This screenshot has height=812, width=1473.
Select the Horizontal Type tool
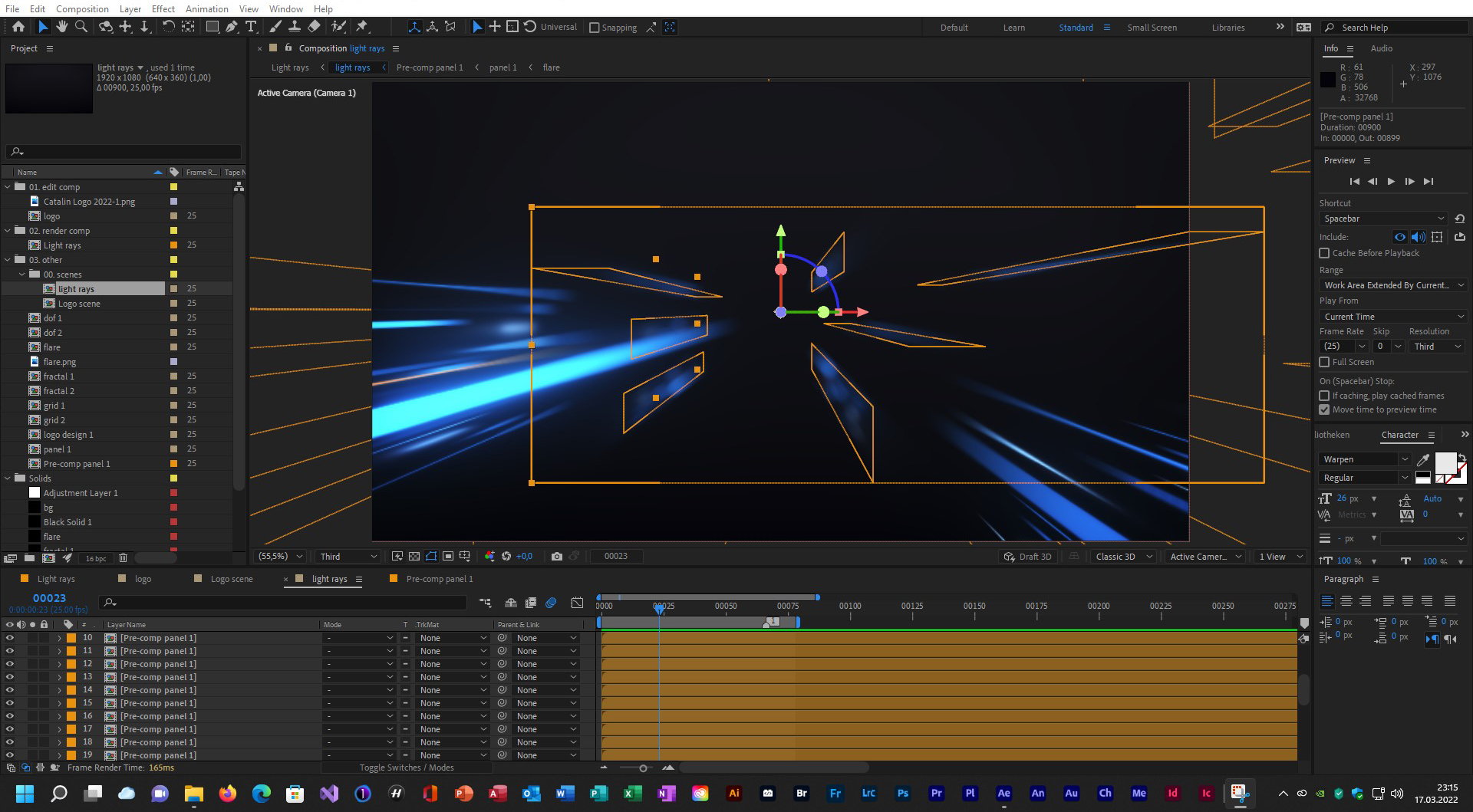(x=251, y=27)
